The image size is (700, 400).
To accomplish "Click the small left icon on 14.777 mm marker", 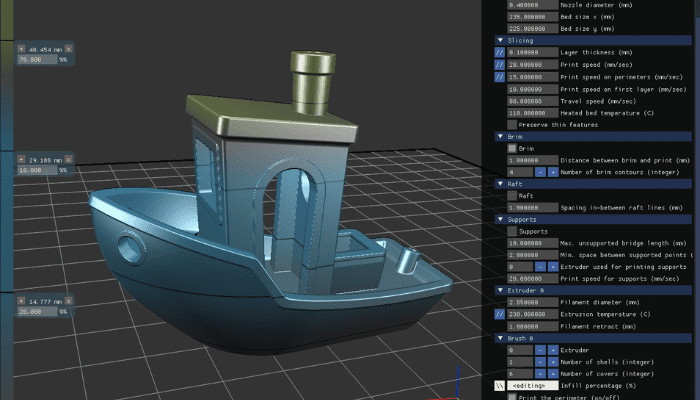I will pyautogui.click(x=21, y=301).
